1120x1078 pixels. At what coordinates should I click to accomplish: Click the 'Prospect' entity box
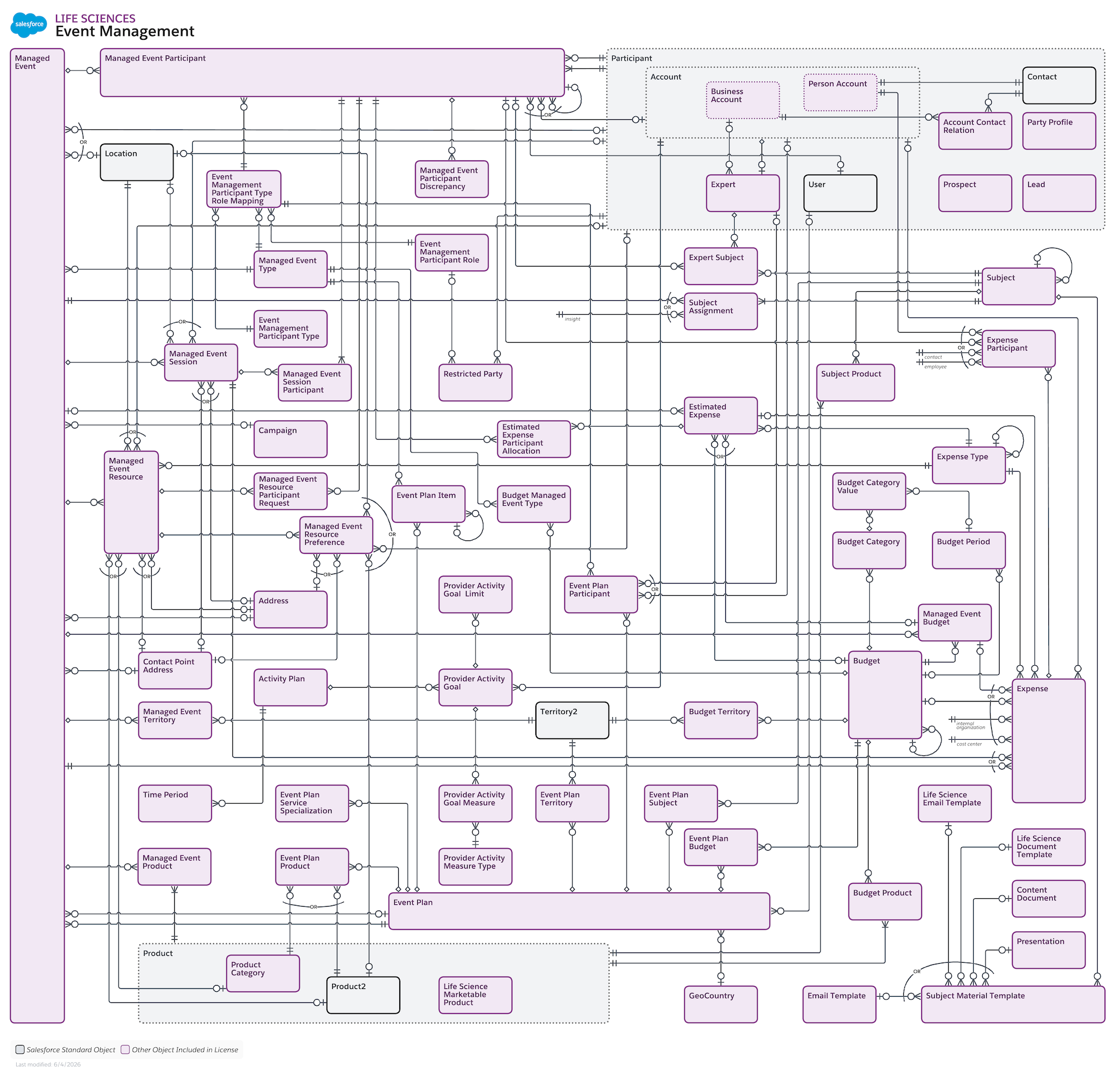point(975,193)
